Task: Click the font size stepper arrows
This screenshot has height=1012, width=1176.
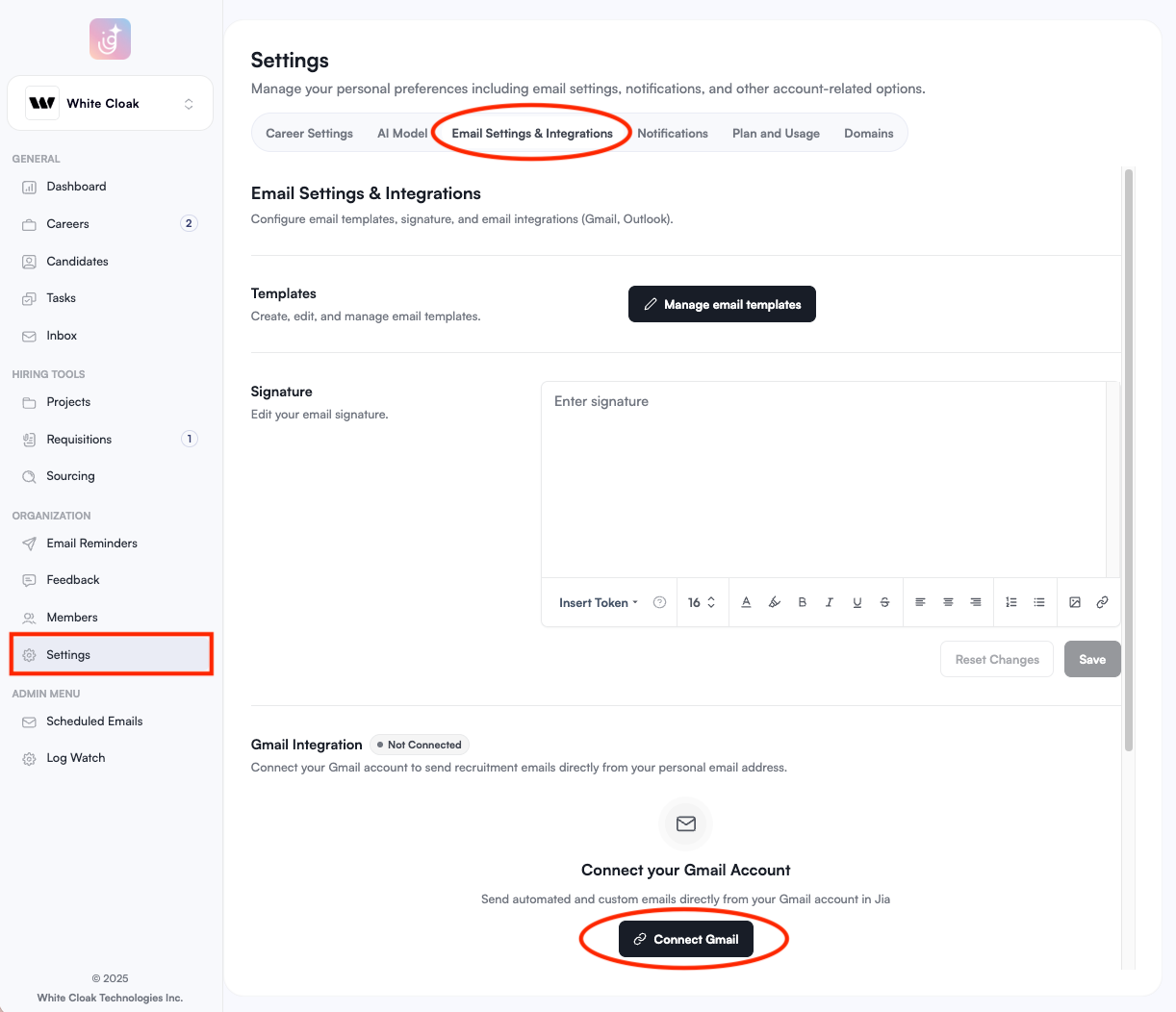Action: point(710,602)
